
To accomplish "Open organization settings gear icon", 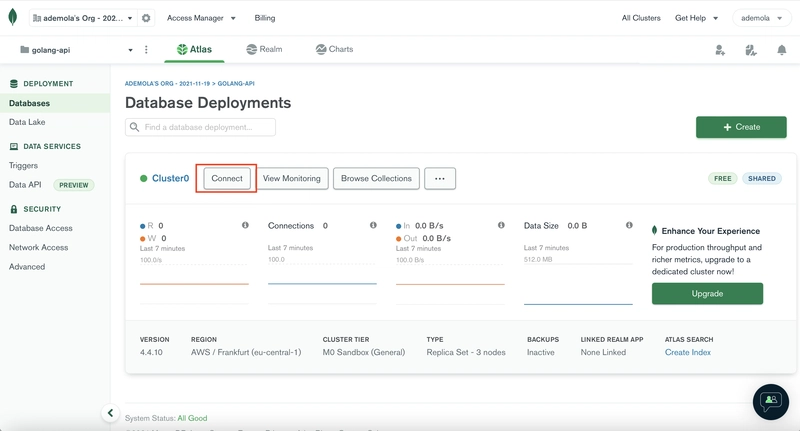I will [146, 18].
